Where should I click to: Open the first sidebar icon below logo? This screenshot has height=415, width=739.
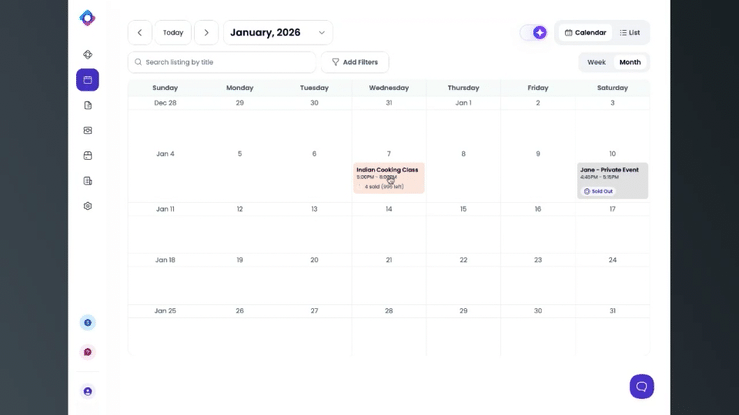point(87,55)
